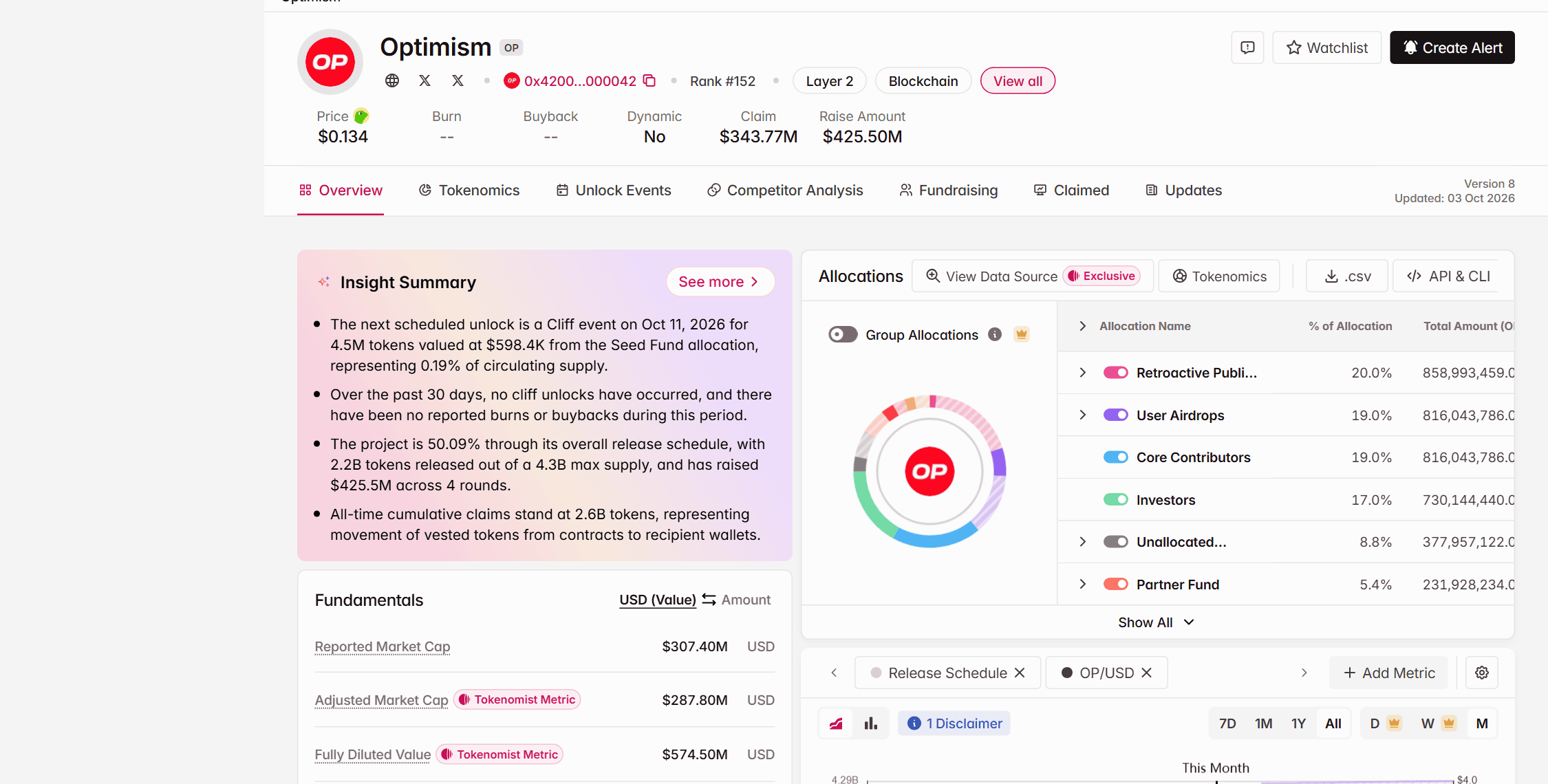This screenshot has width=1548, height=784.
Task: Toggle the Group Allocations switch
Action: click(843, 334)
